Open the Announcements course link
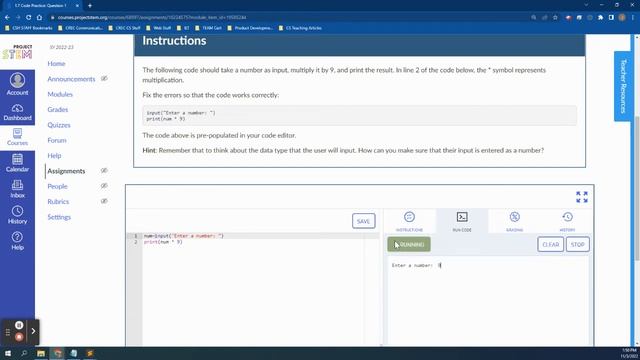The image size is (640, 360). (71, 79)
